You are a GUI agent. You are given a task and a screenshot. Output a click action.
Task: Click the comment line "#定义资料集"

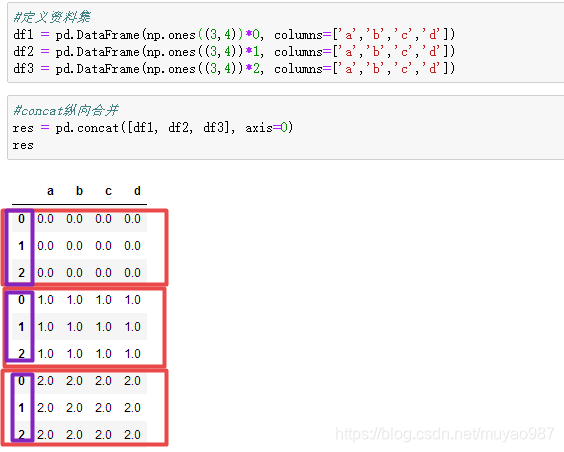(x=52, y=17)
